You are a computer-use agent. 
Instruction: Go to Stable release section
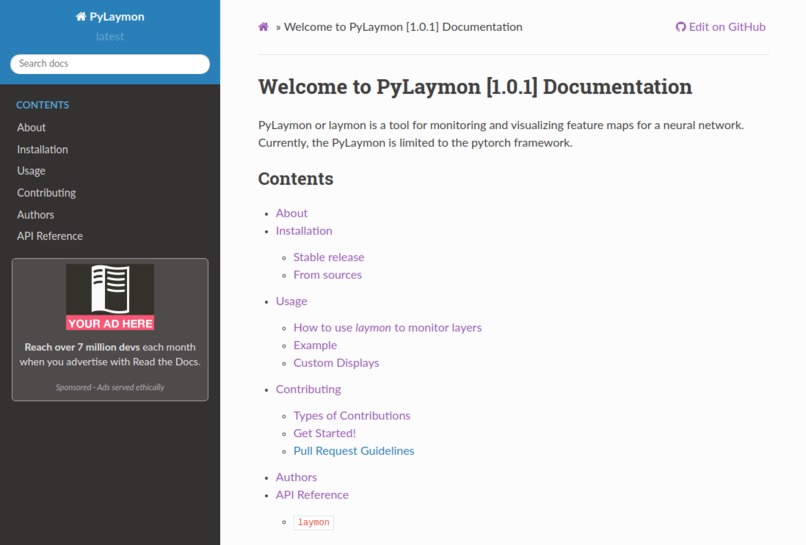(328, 257)
